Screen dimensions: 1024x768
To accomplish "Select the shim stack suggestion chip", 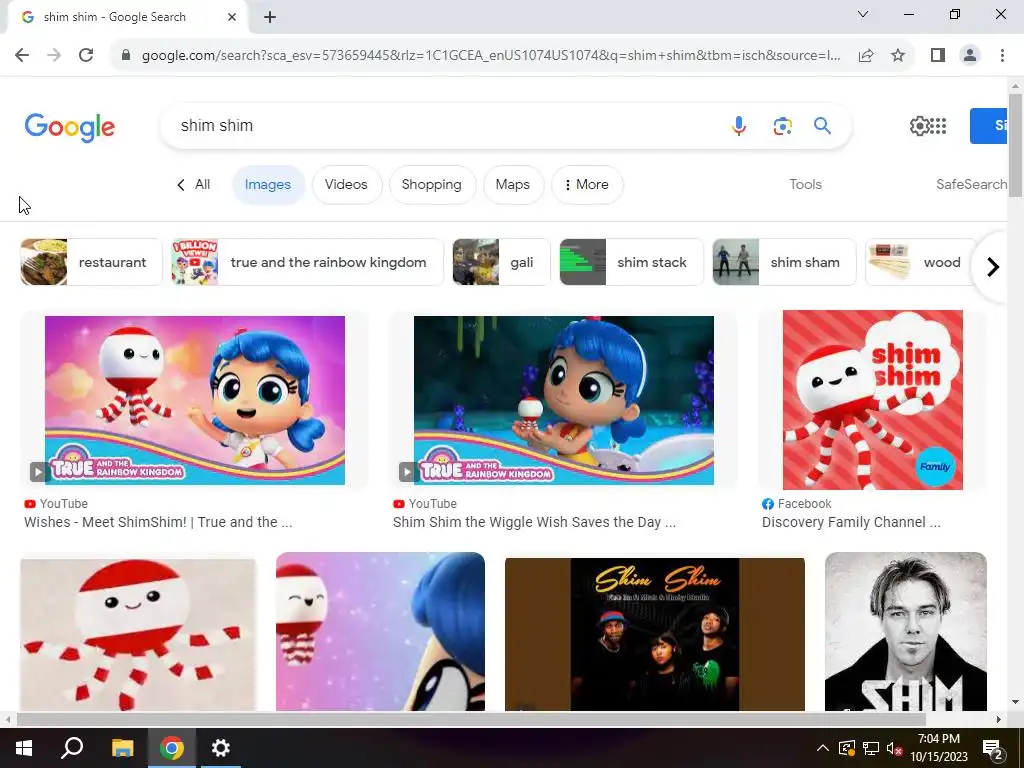I will (x=631, y=262).
